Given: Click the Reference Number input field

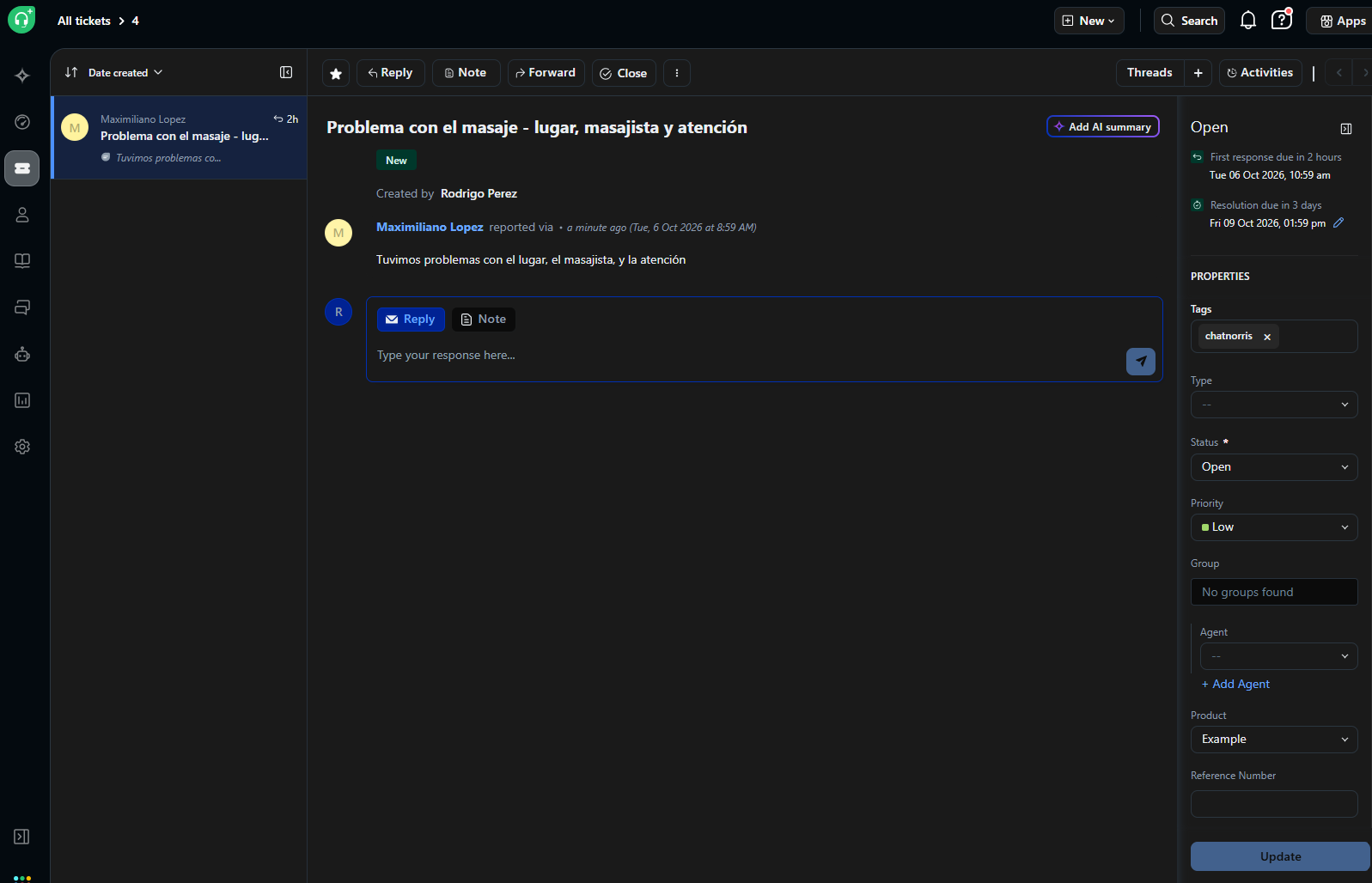Looking at the screenshot, I should (x=1274, y=804).
